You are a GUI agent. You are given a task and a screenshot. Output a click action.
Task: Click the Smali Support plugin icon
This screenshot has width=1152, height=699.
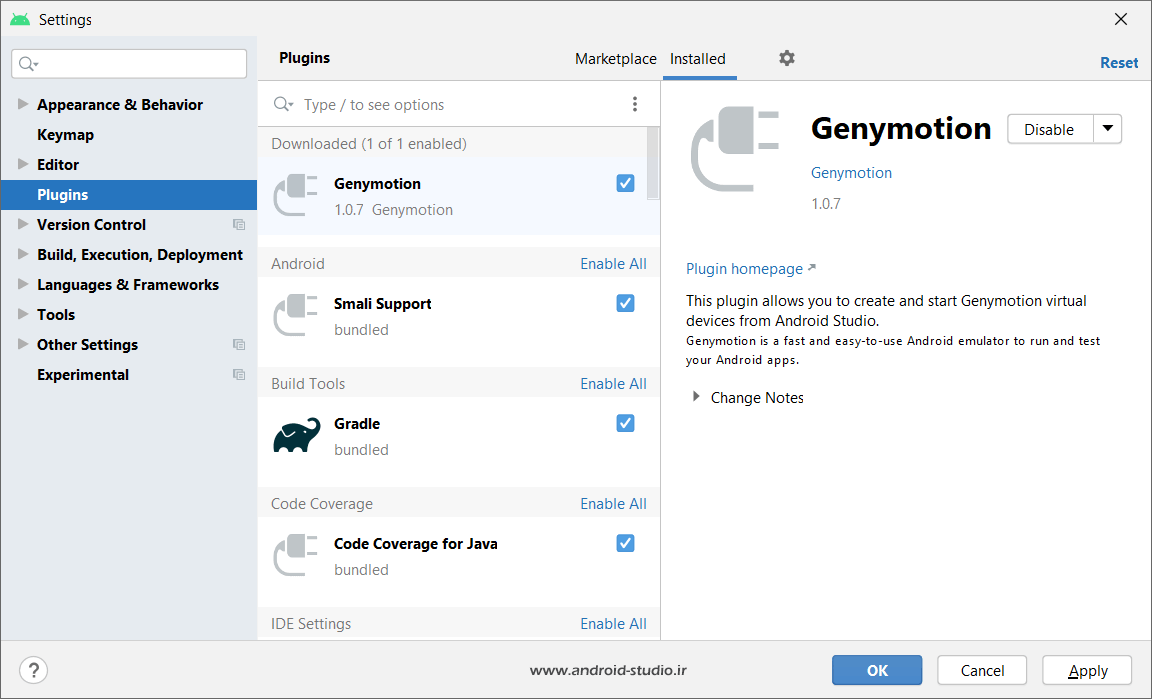pyautogui.click(x=296, y=316)
